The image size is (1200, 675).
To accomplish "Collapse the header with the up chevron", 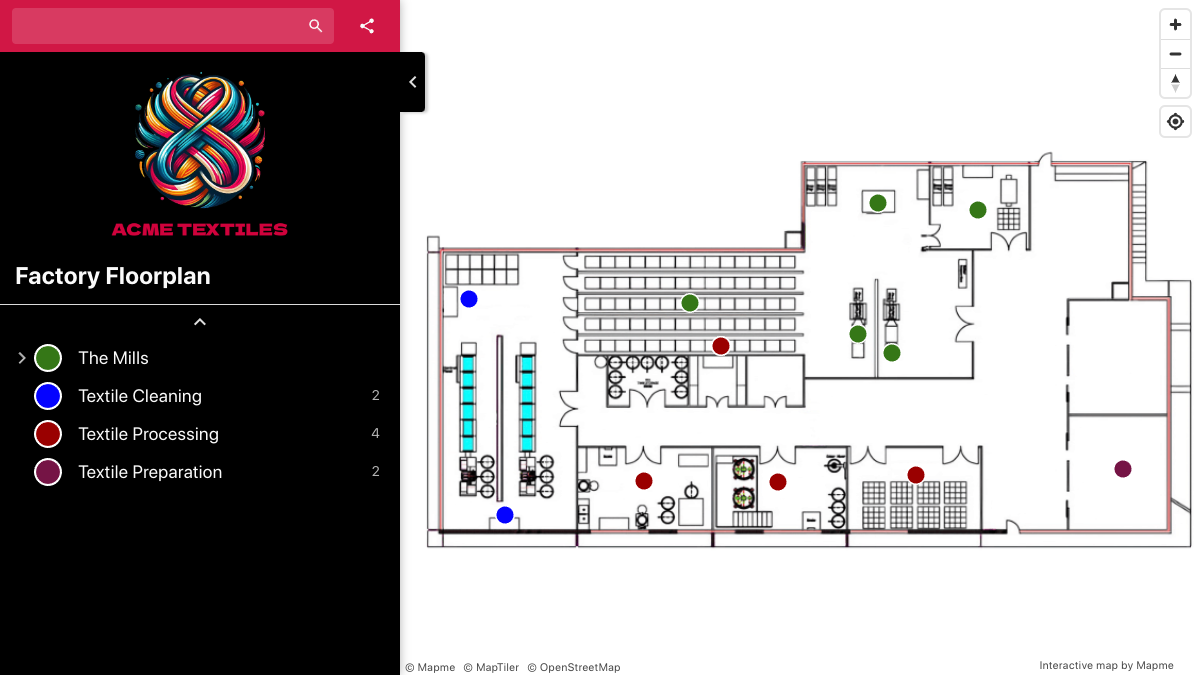I will click(200, 322).
